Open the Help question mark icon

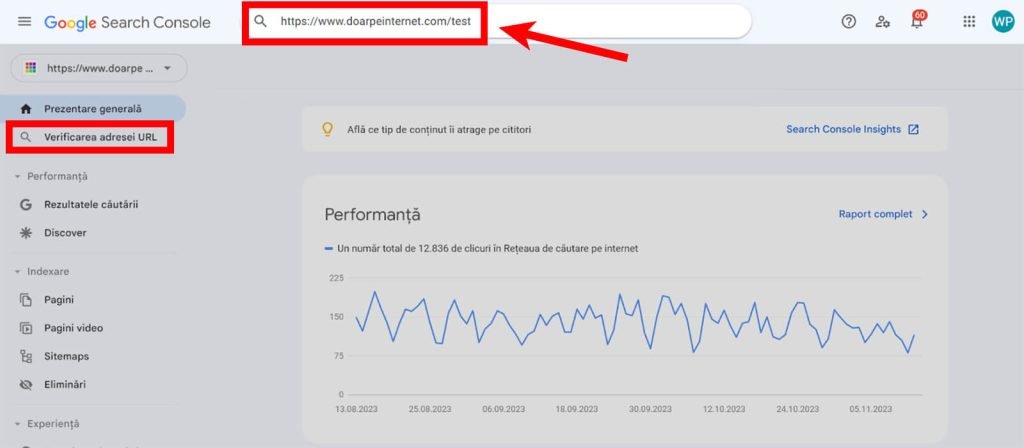[x=848, y=22]
